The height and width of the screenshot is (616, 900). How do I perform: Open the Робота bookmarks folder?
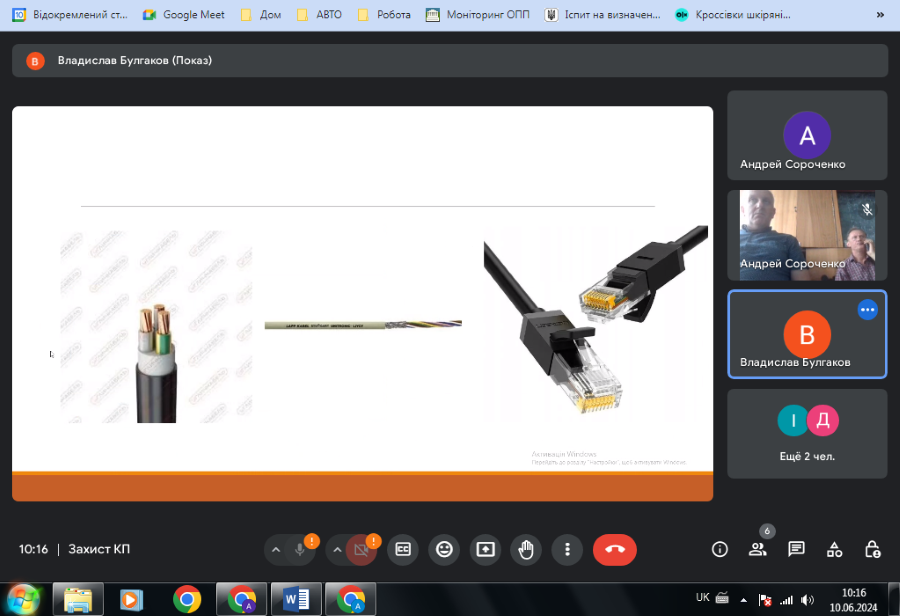click(x=384, y=15)
